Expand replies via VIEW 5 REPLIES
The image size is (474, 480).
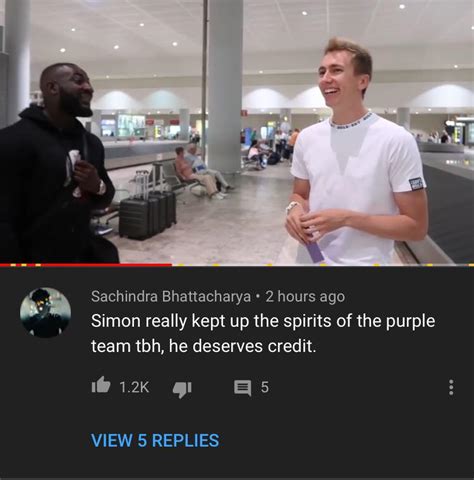(155, 440)
